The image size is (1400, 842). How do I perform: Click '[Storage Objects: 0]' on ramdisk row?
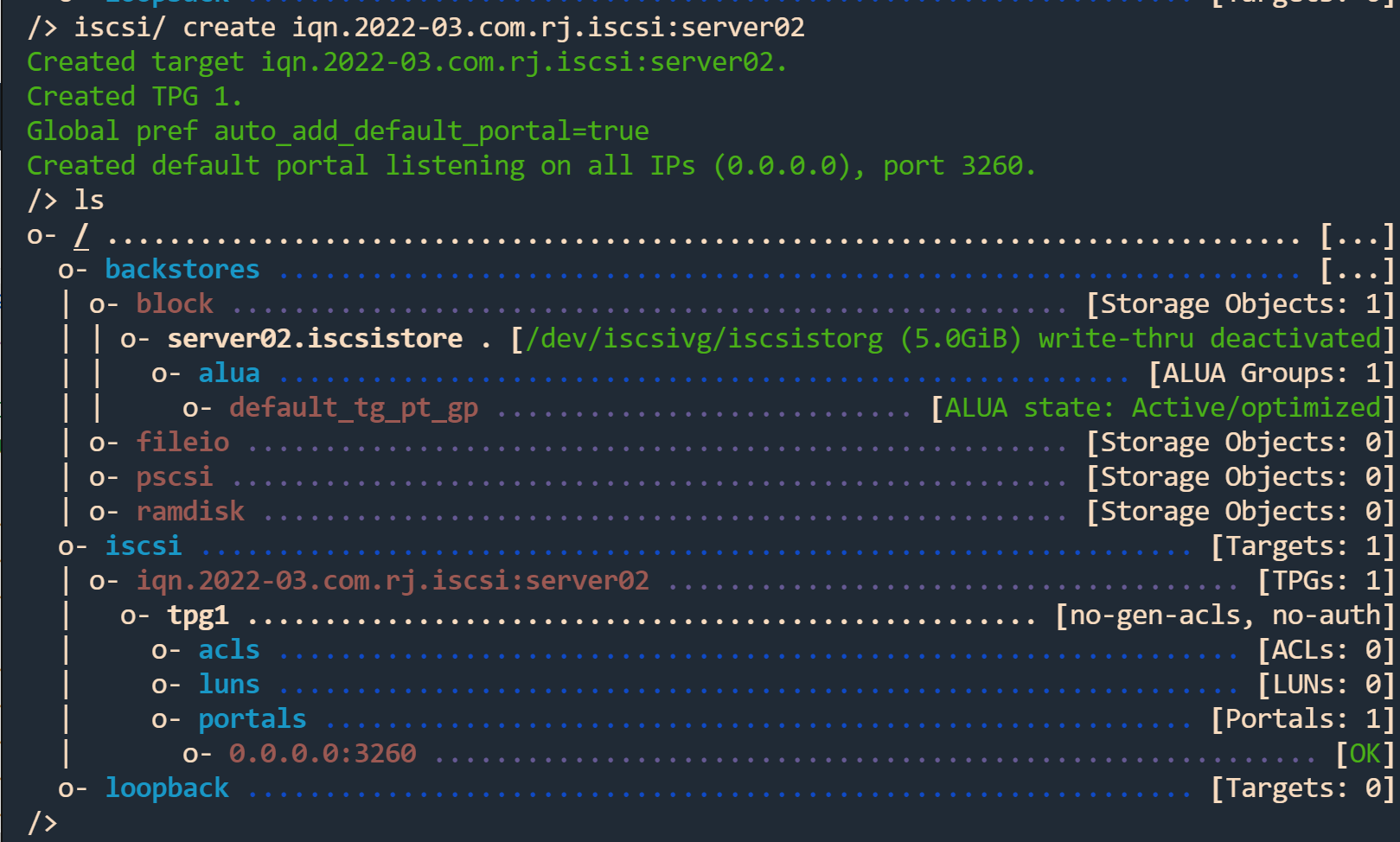[x=1241, y=512]
